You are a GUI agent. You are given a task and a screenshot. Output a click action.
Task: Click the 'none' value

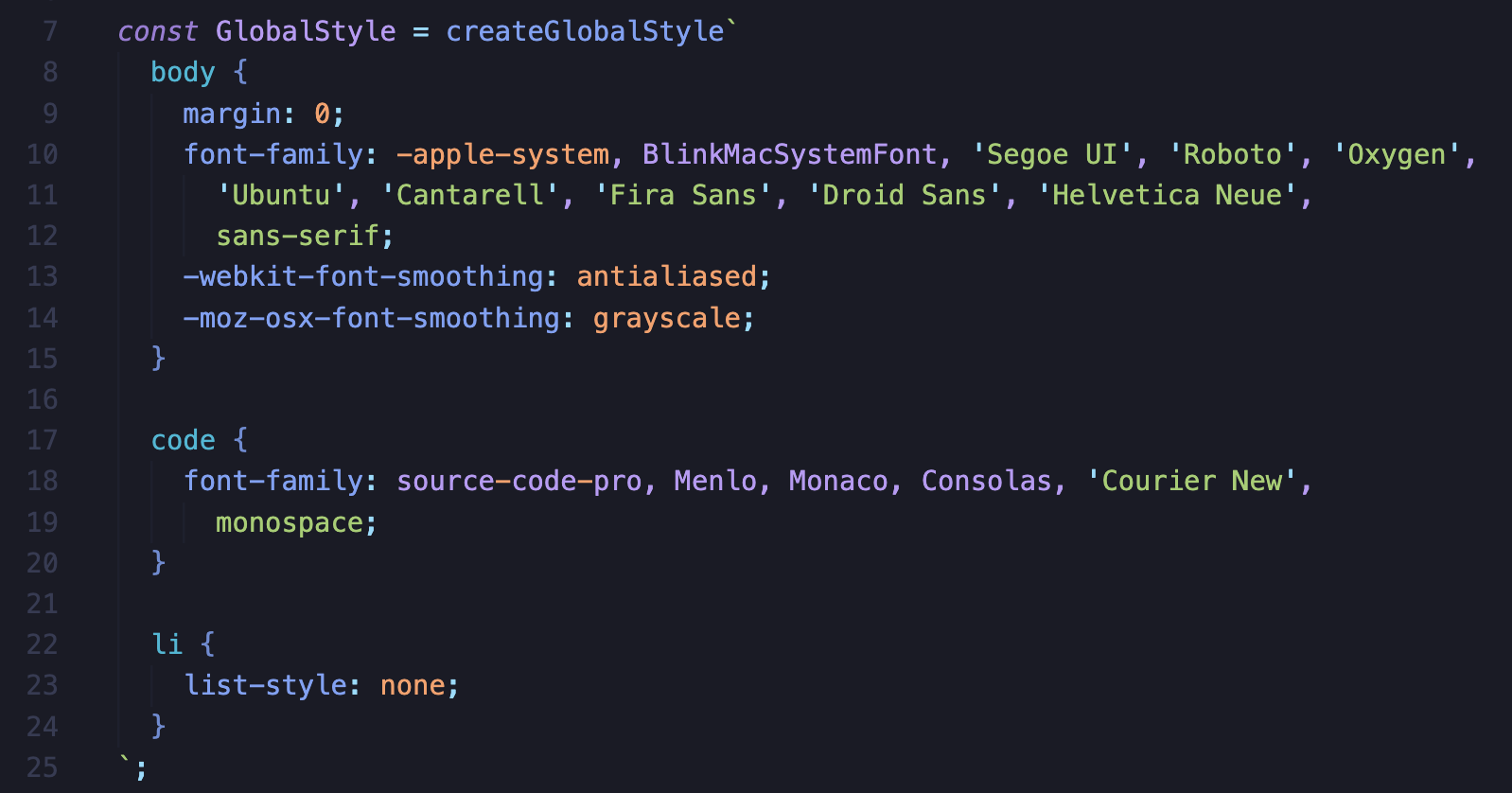413,685
